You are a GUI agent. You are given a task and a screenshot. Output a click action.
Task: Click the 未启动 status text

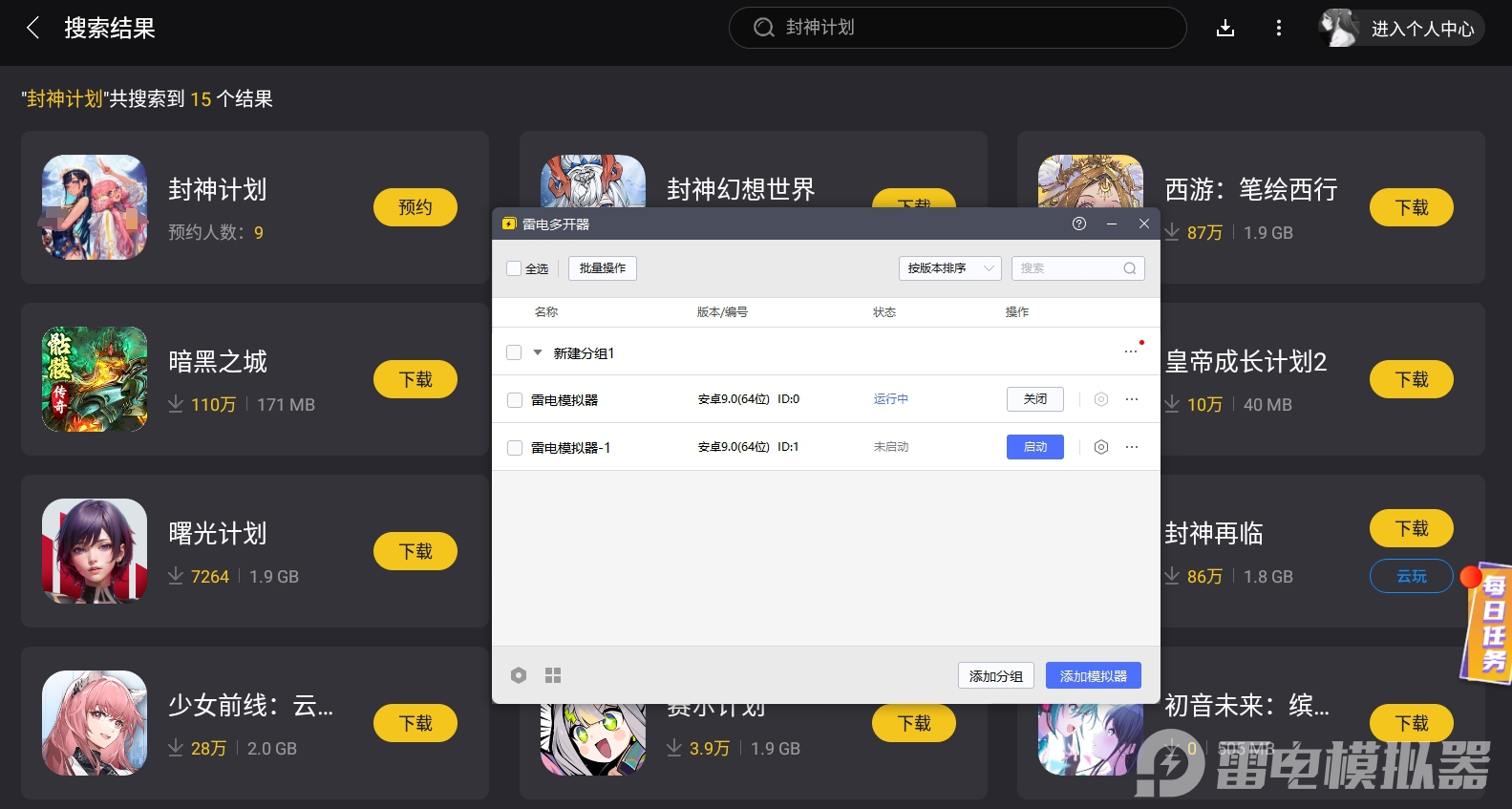(x=891, y=447)
